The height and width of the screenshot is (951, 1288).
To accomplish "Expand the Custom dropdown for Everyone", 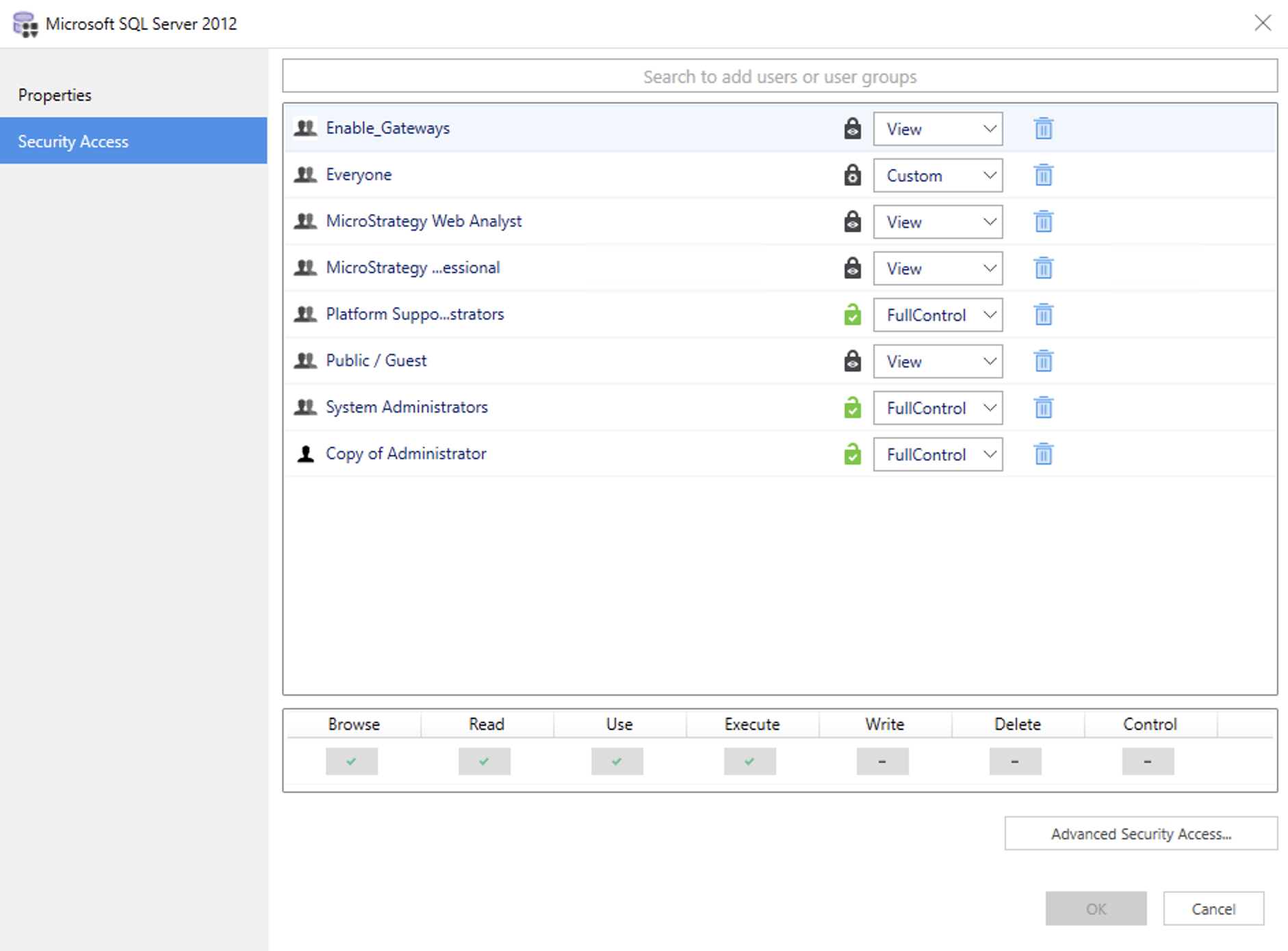I will pyautogui.click(x=938, y=176).
